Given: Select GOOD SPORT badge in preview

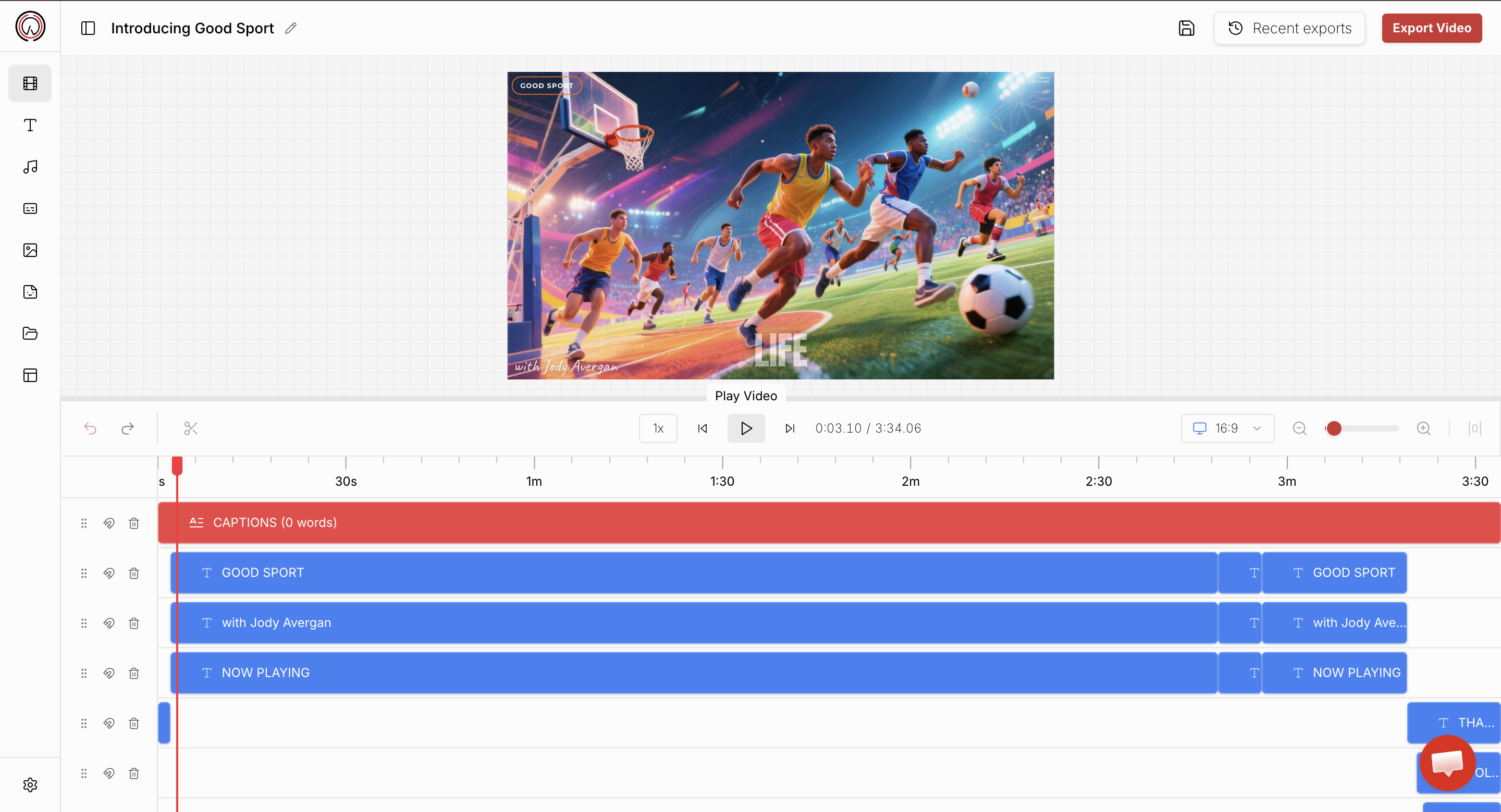Looking at the screenshot, I should coord(547,85).
